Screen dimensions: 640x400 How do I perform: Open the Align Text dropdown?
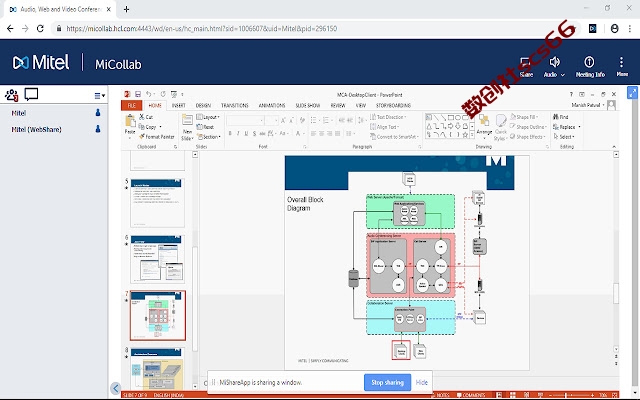pos(384,127)
